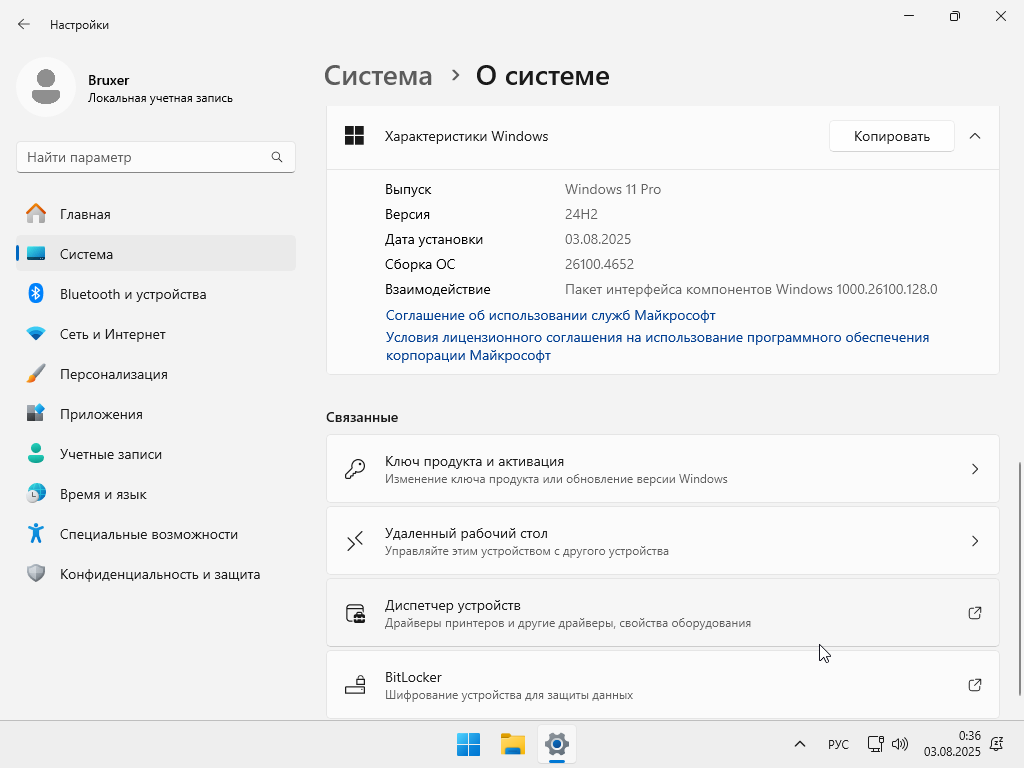This screenshot has width=1024, height=768.
Task: Click the back arrow in Settings header
Action: [x=24, y=24]
